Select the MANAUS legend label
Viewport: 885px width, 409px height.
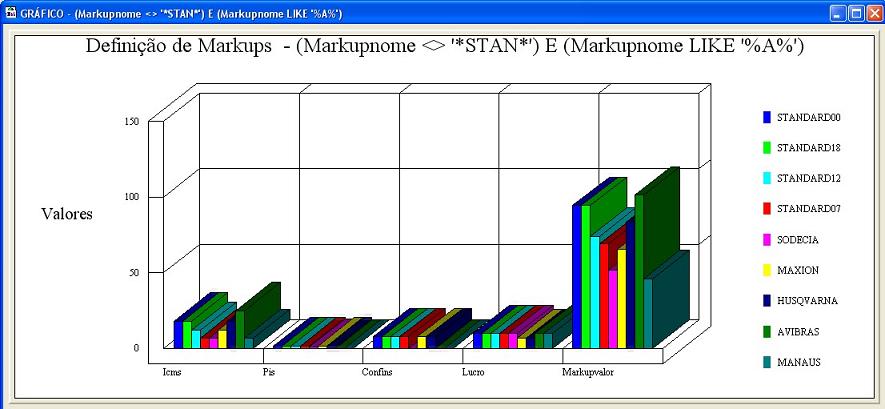(799, 362)
